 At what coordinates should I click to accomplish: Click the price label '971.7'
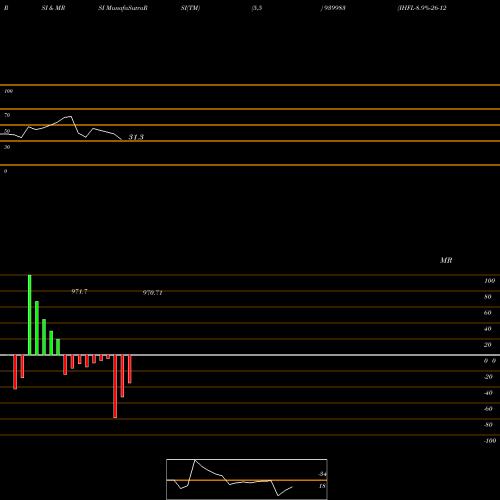coord(79,292)
